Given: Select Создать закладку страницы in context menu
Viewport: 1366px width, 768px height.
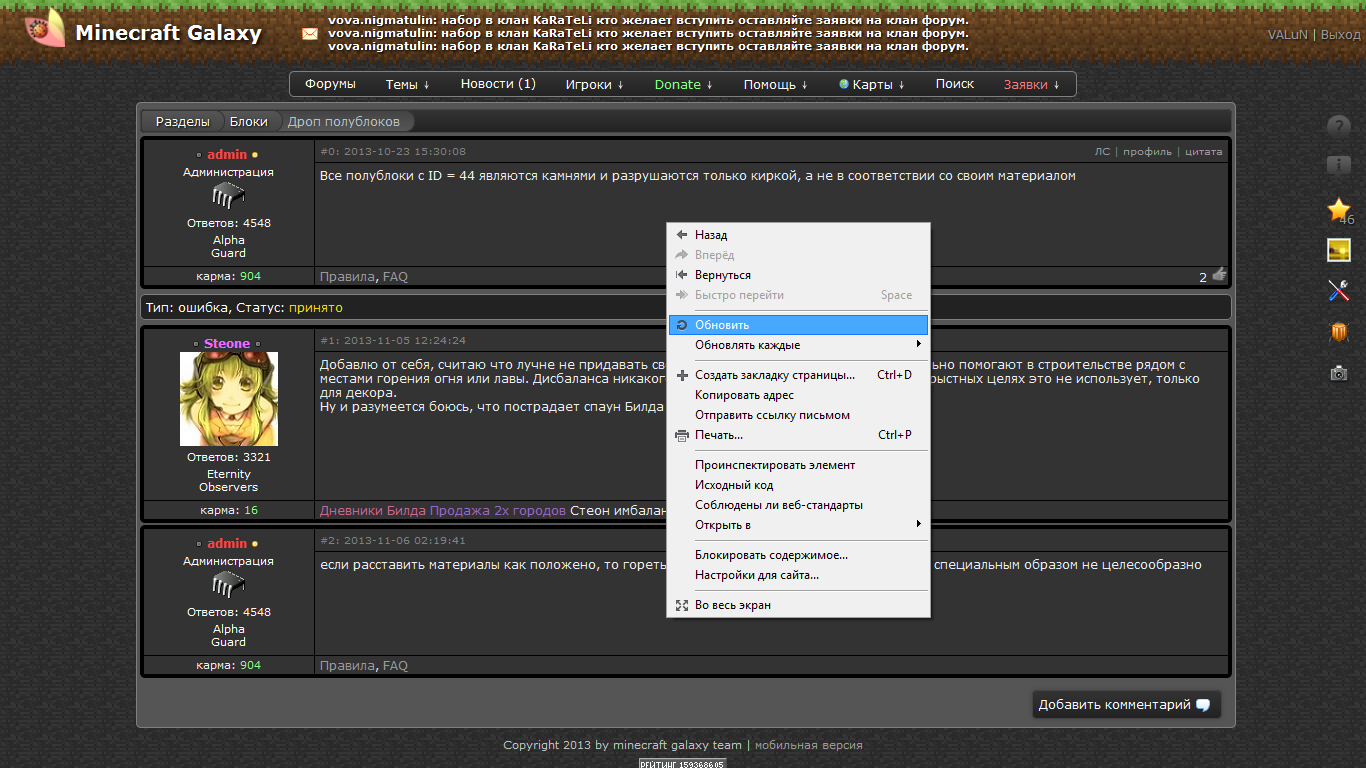Looking at the screenshot, I should 798,375.
